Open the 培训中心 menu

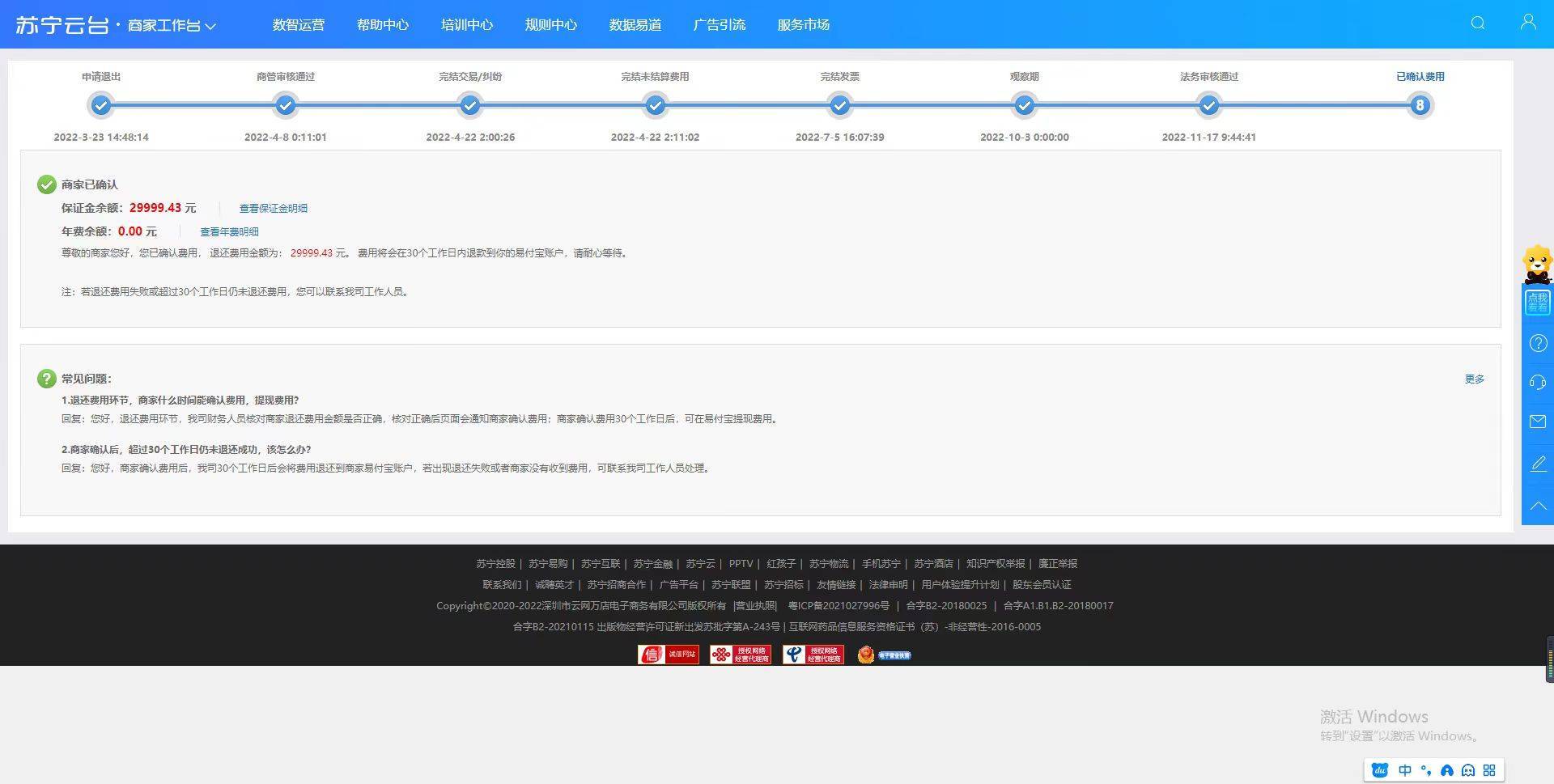tap(467, 24)
